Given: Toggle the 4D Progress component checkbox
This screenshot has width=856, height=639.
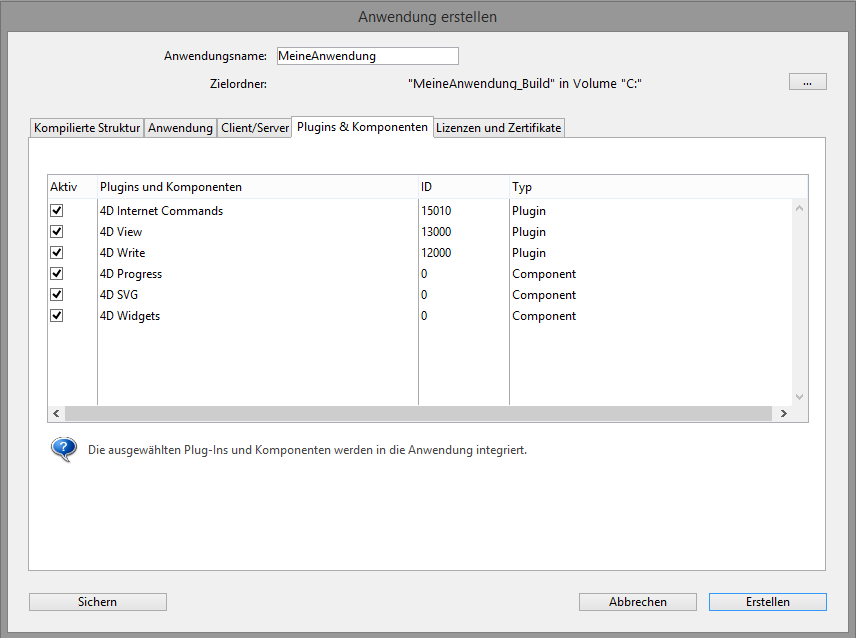Looking at the screenshot, I should pyautogui.click(x=57, y=274).
